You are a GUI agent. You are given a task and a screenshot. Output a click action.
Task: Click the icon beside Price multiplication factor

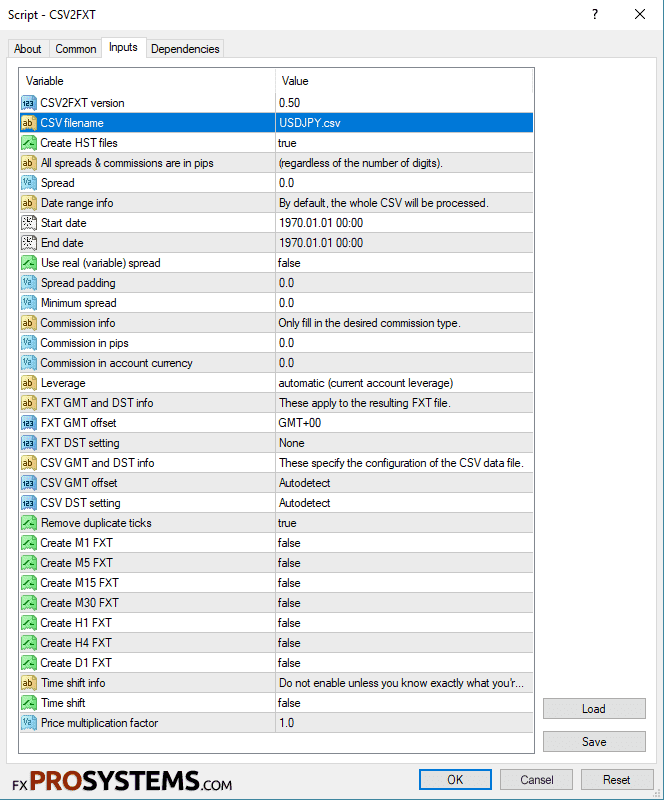29,723
